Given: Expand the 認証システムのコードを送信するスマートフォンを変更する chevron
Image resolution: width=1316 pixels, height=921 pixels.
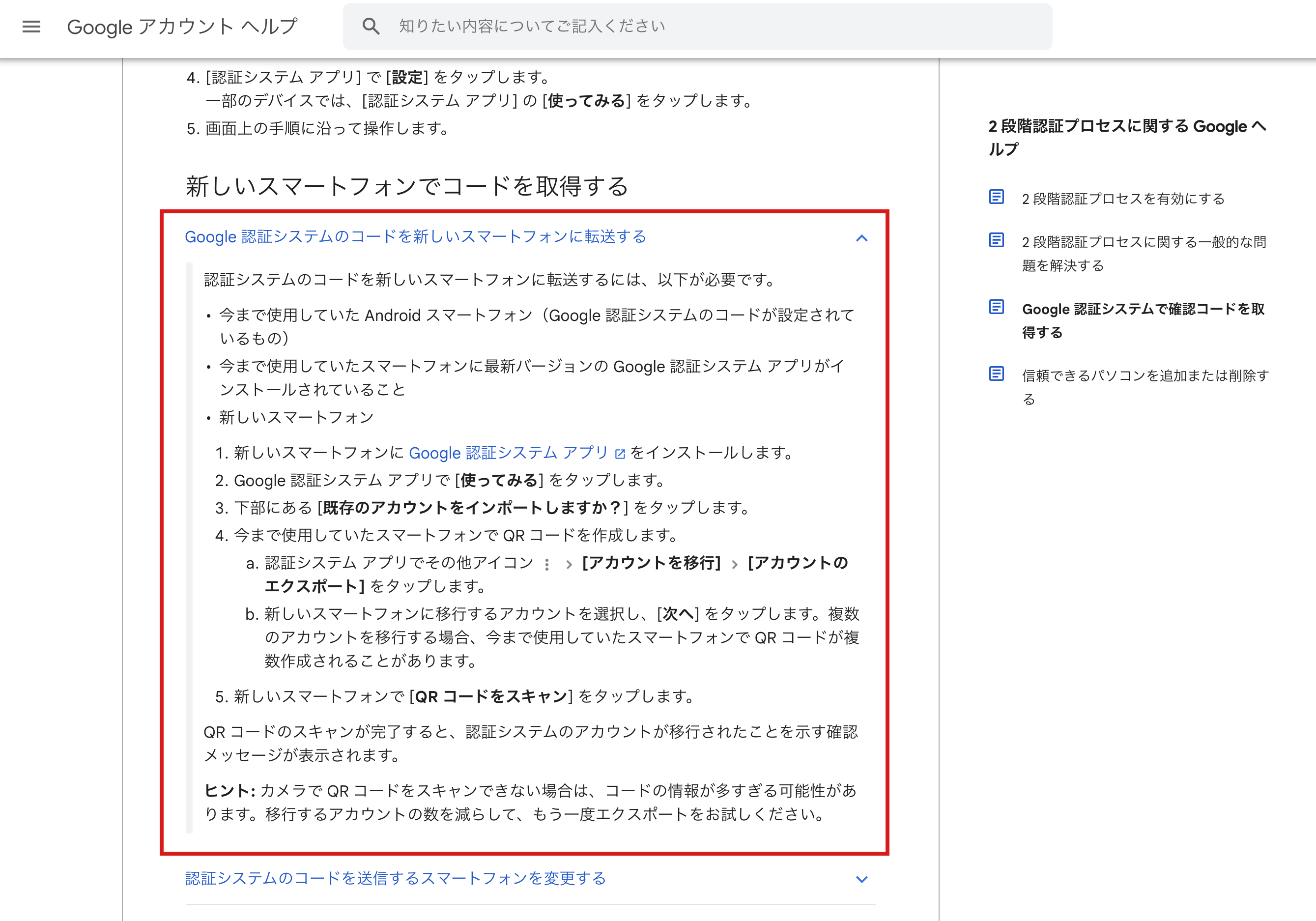Looking at the screenshot, I should [x=861, y=879].
